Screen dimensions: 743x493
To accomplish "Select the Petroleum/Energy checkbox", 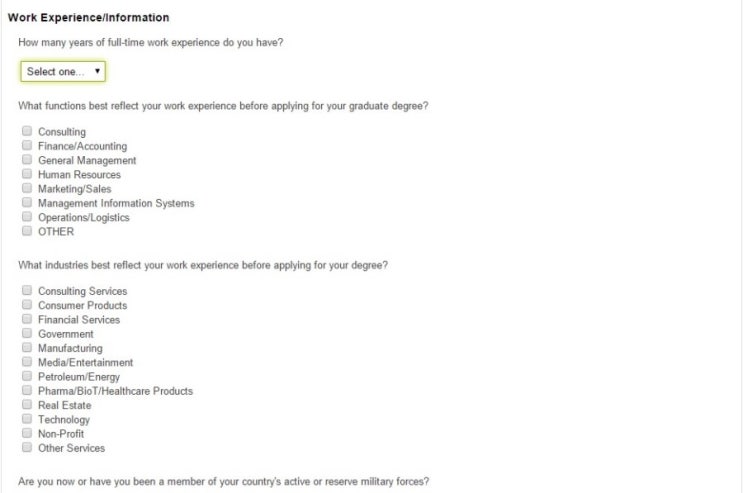I will point(27,377).
